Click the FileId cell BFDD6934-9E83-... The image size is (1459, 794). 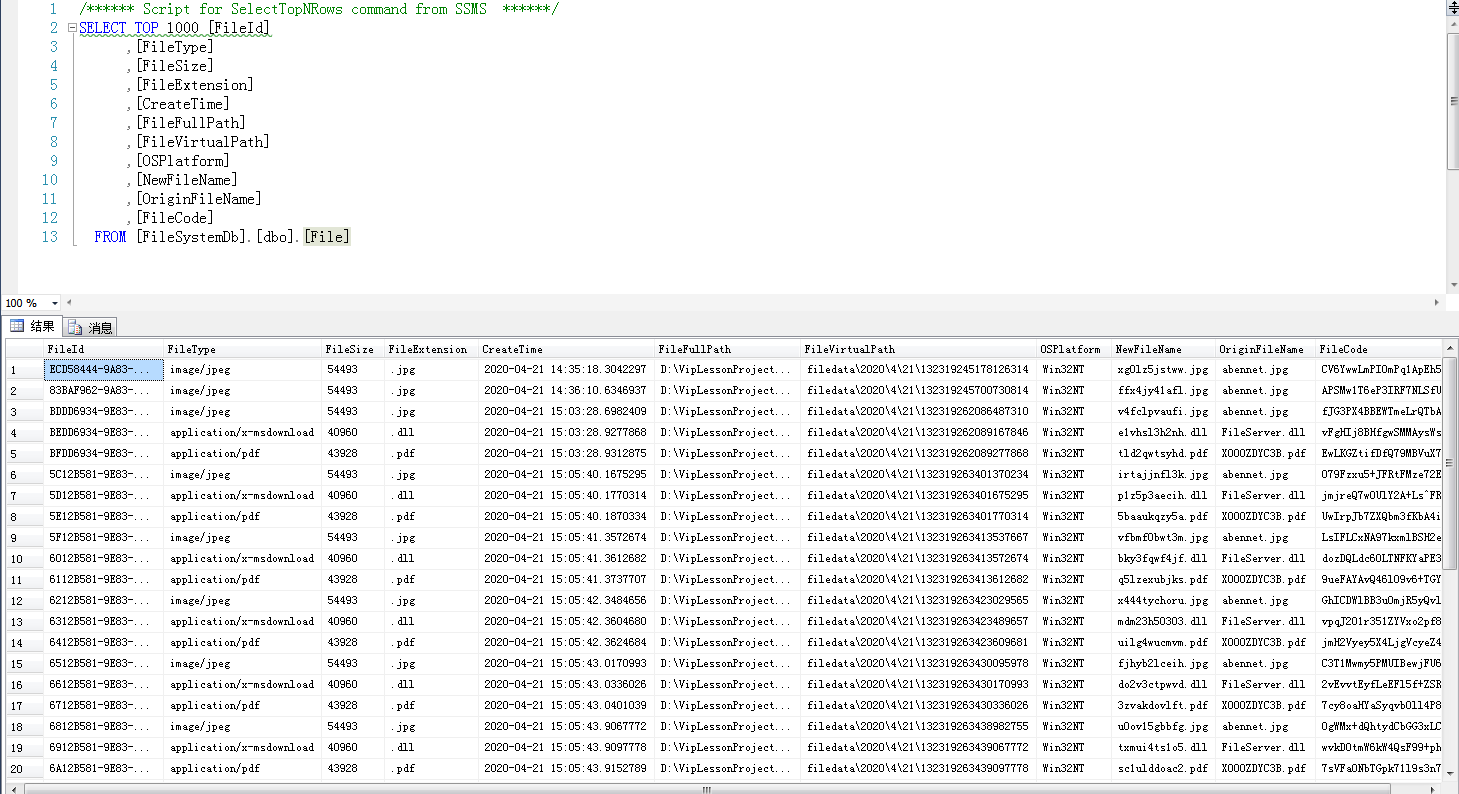pos(103,453)
